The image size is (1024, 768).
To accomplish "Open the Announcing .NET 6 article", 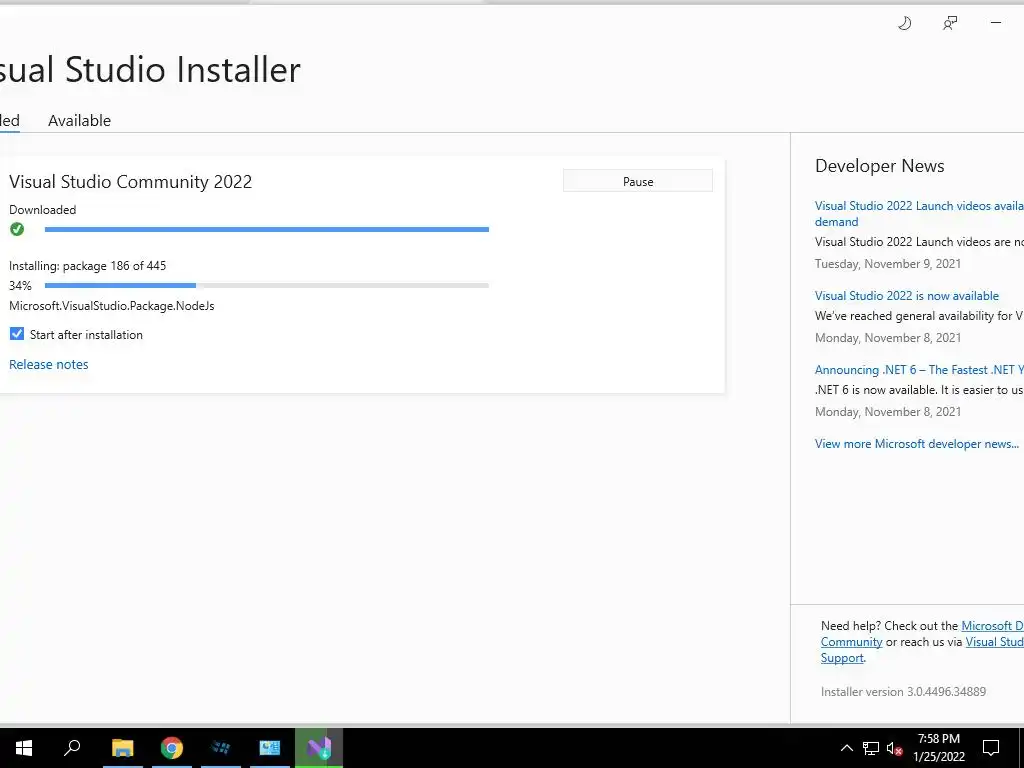I will click(919, 370).
